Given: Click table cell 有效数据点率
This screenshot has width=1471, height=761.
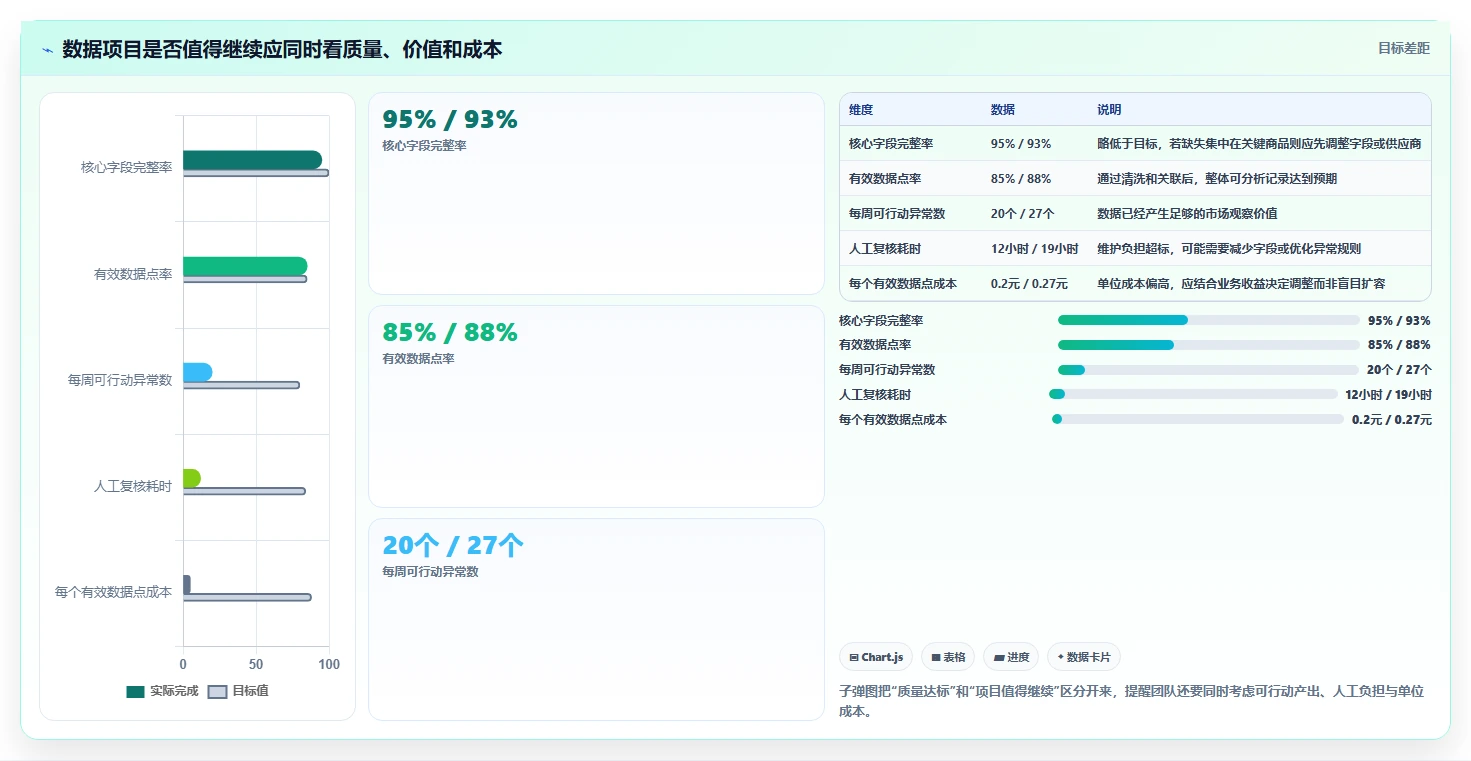Looking at the screenshot, I should [x=885, y=179].
